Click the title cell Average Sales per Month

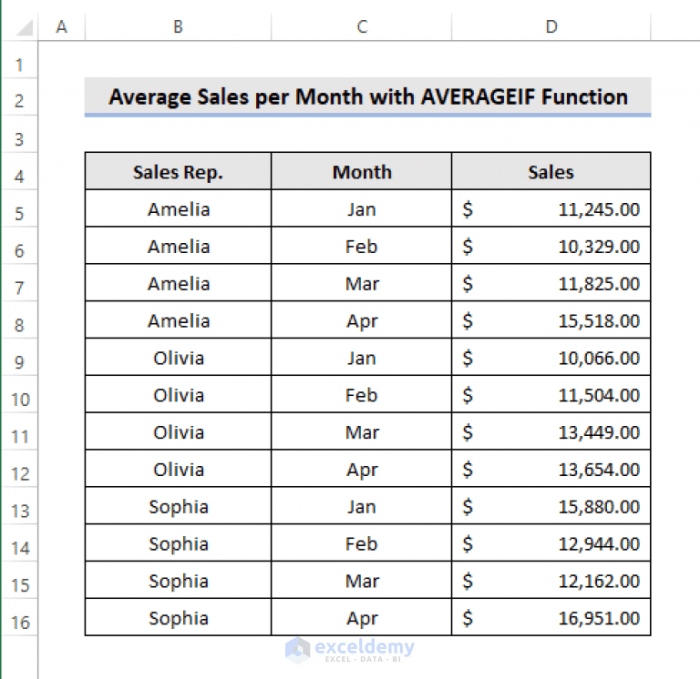[x=368, y=97]
